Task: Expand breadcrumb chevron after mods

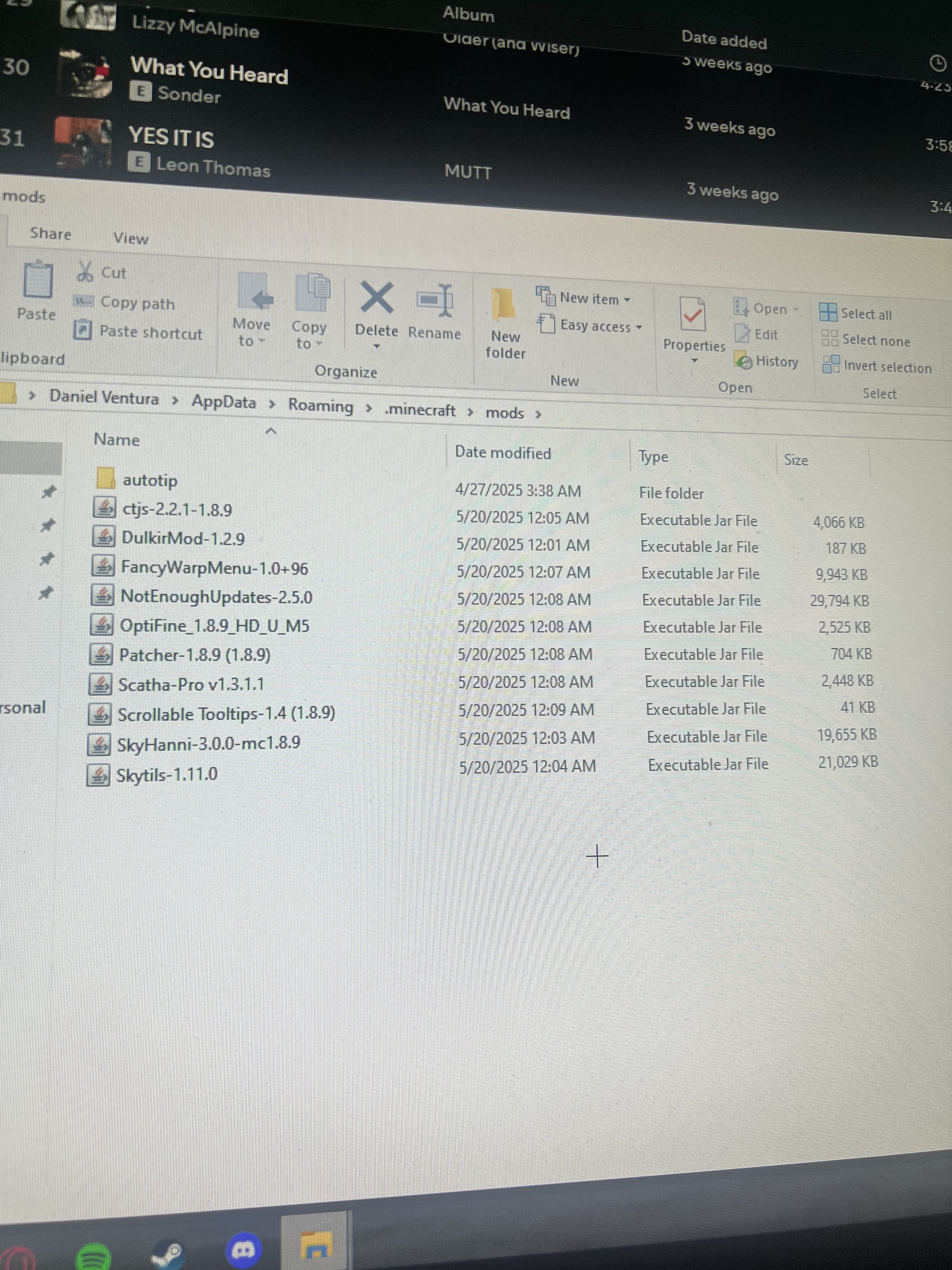Action: [538, 414]
